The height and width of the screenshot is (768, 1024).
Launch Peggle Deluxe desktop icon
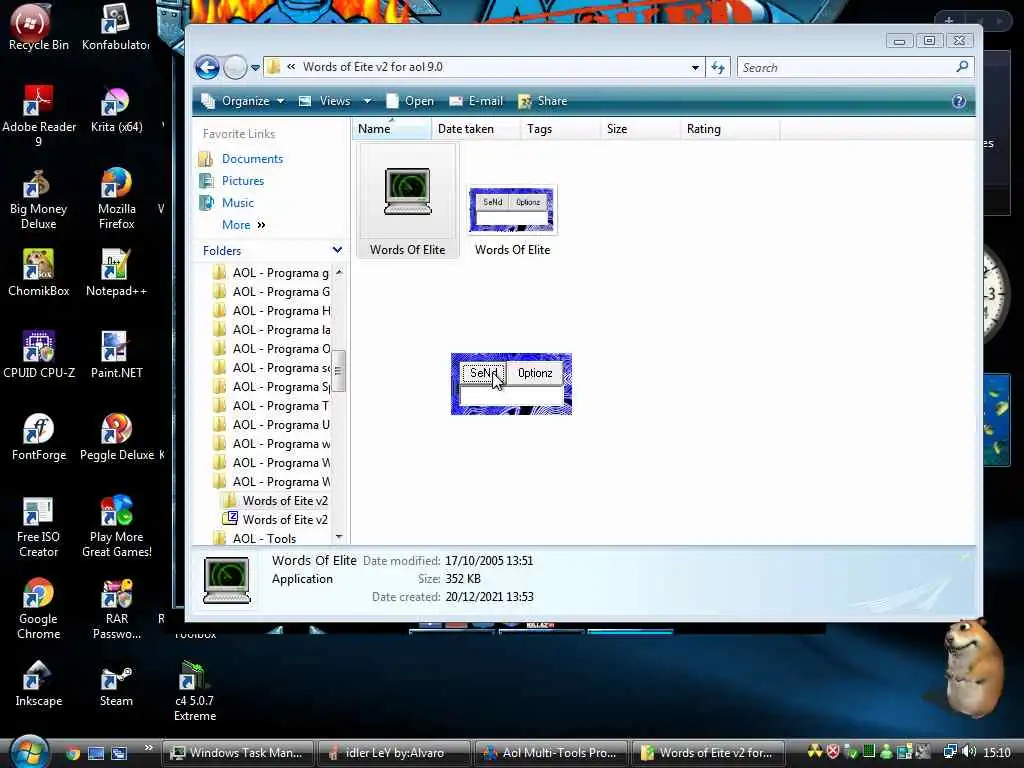pyautogui.click(x=116, y=438)
